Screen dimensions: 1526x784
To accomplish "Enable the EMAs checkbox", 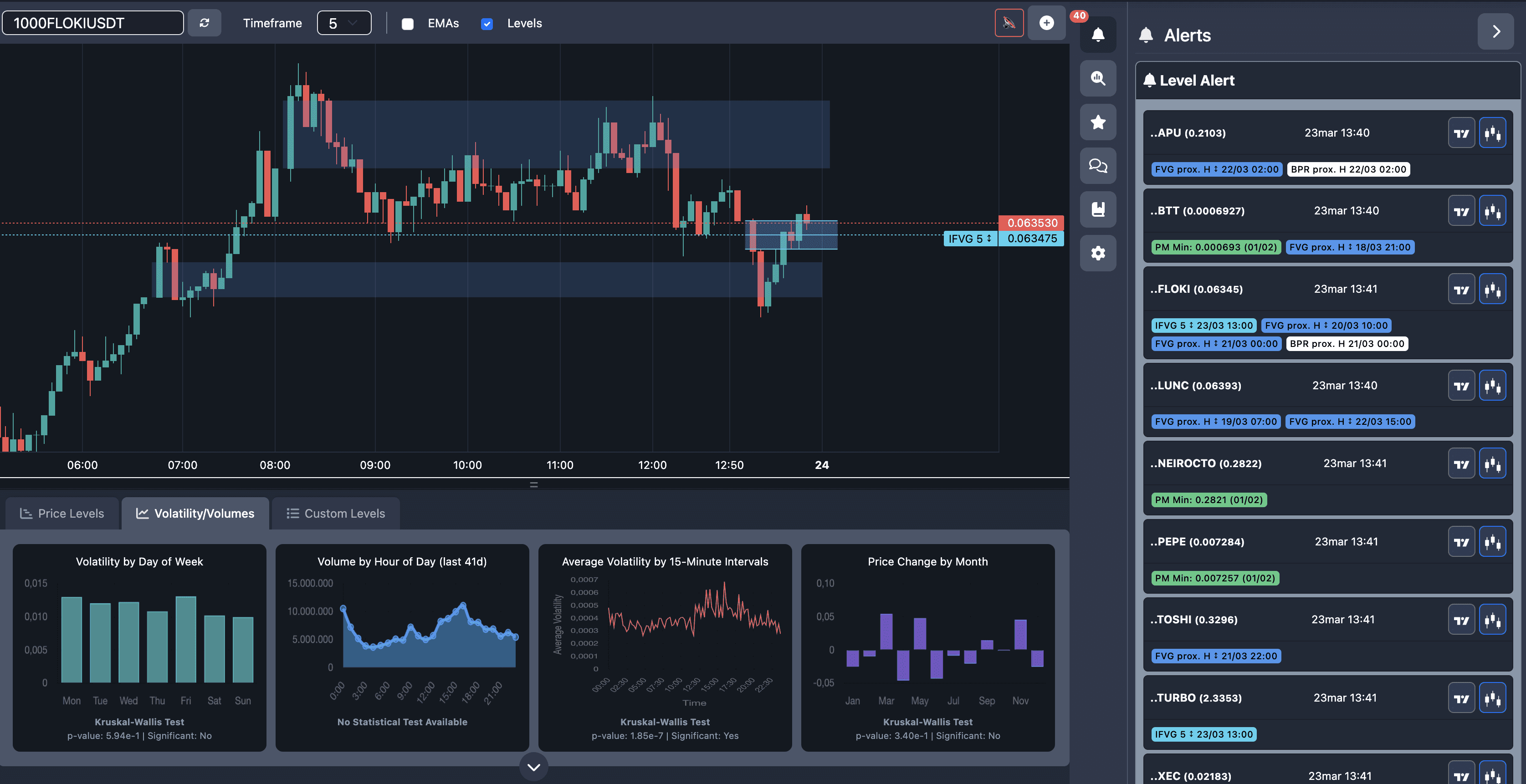I will 408,24.
